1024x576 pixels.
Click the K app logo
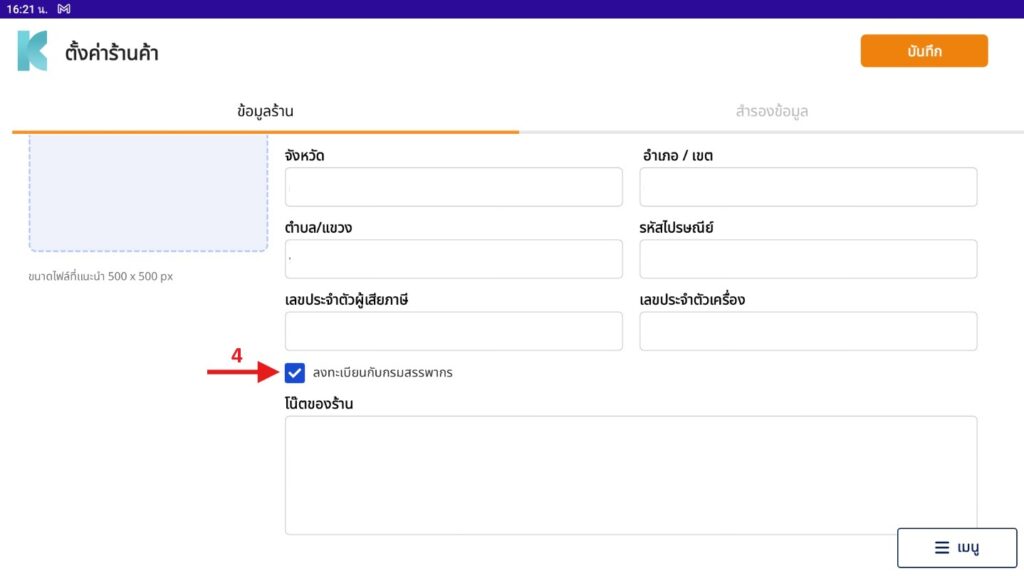coord(32,51)
